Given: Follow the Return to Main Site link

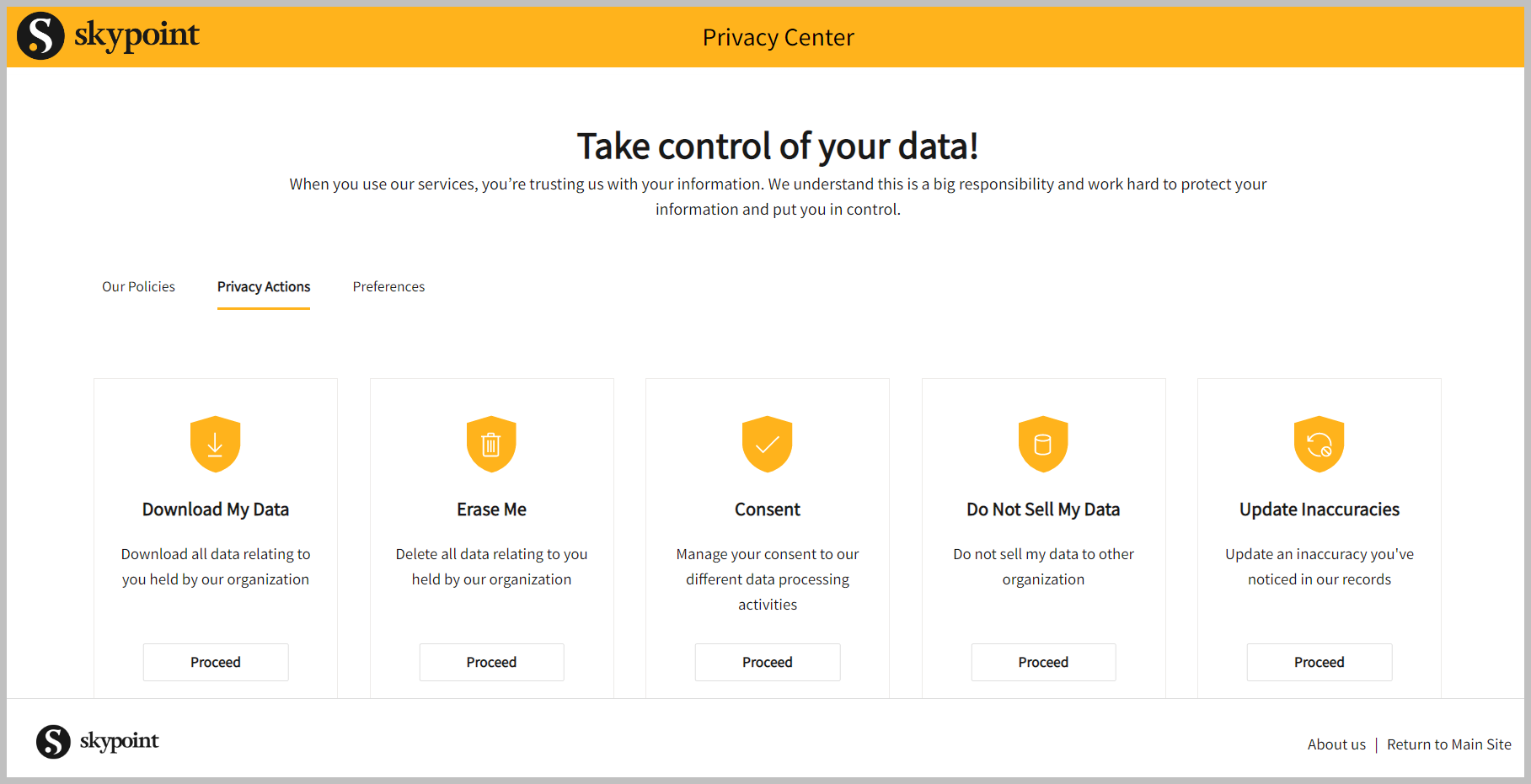Looking at the screenshot, I should pyautogui.click(x=1448, y=744).
